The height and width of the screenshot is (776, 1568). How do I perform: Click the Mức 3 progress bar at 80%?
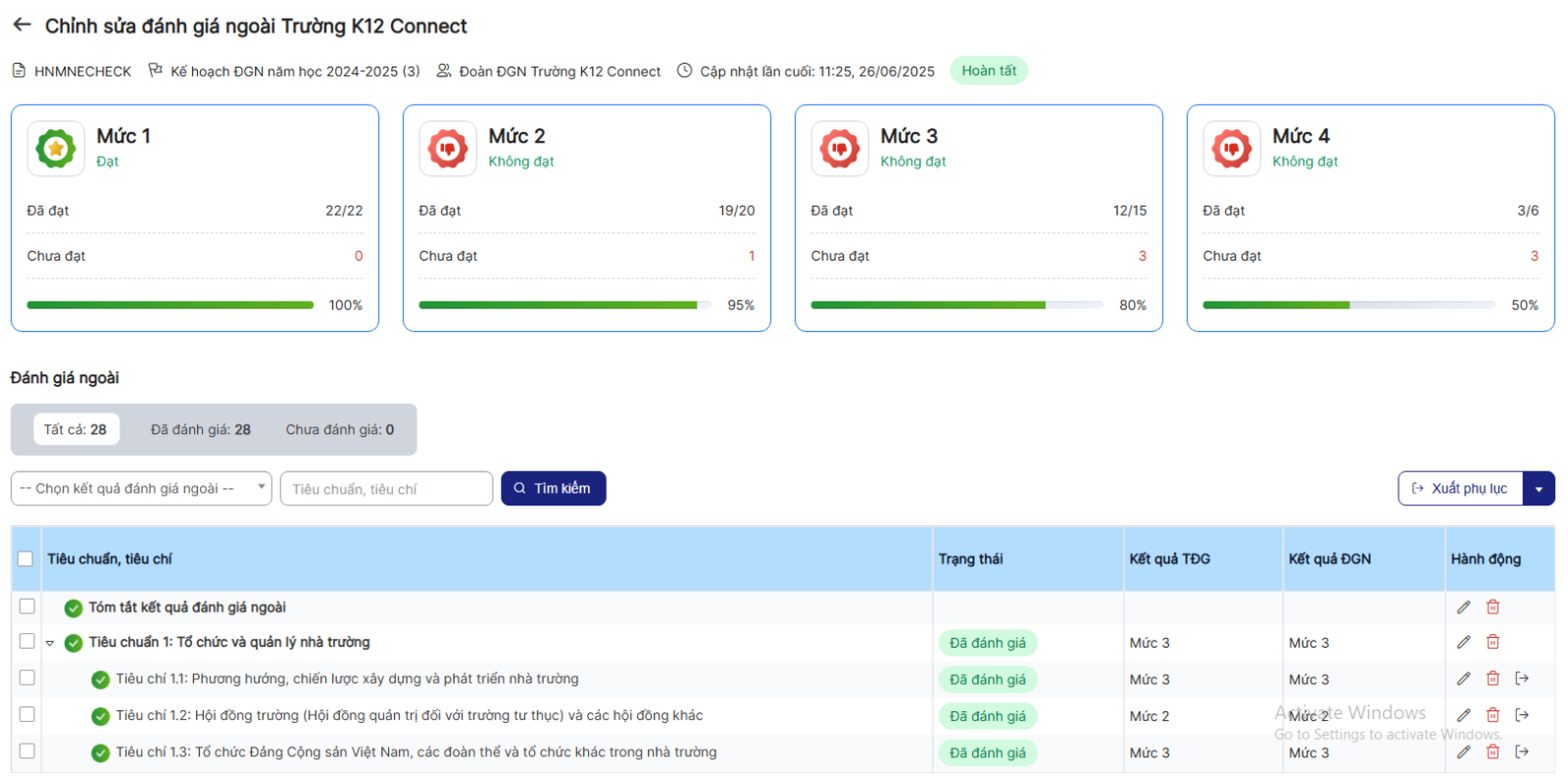pos(956,305)
